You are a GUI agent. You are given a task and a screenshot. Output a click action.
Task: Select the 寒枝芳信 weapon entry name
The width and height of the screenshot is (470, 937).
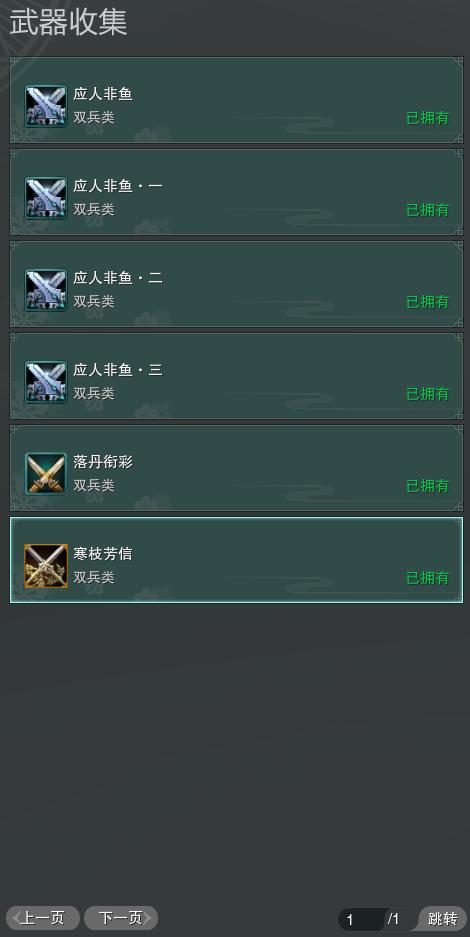click(103, 555)
